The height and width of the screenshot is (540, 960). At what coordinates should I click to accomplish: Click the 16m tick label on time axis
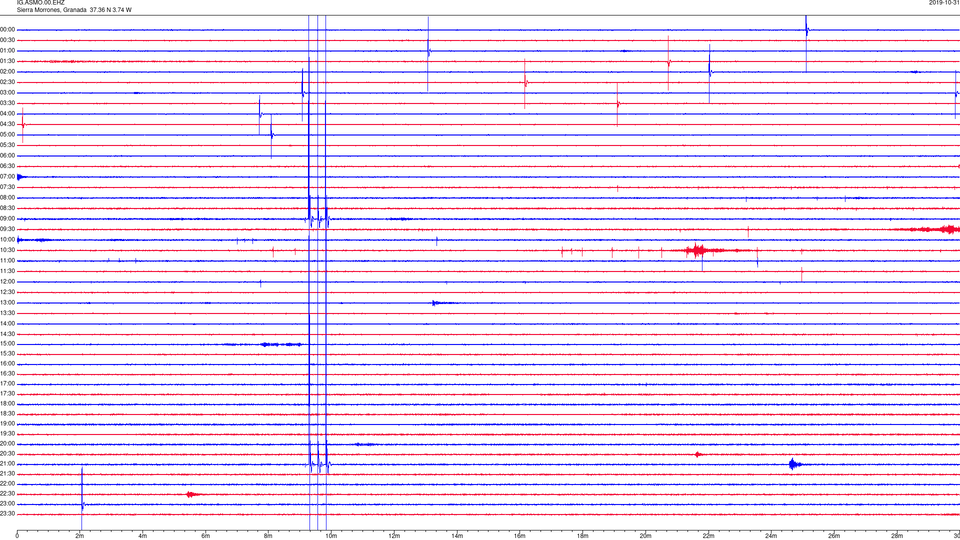click(520, 536)
